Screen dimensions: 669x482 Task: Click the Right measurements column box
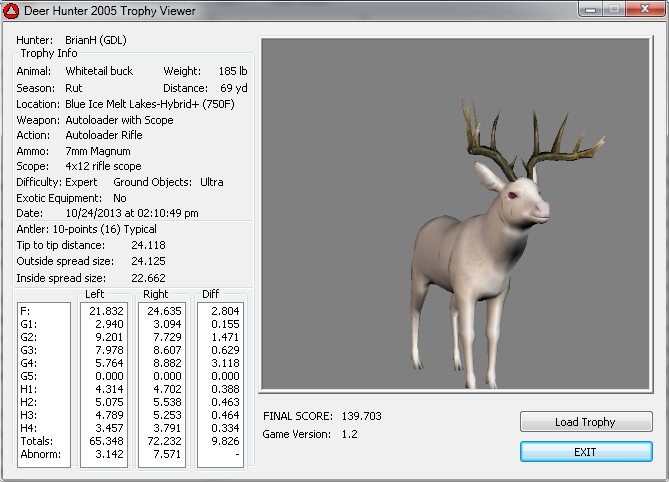point(159,385)
